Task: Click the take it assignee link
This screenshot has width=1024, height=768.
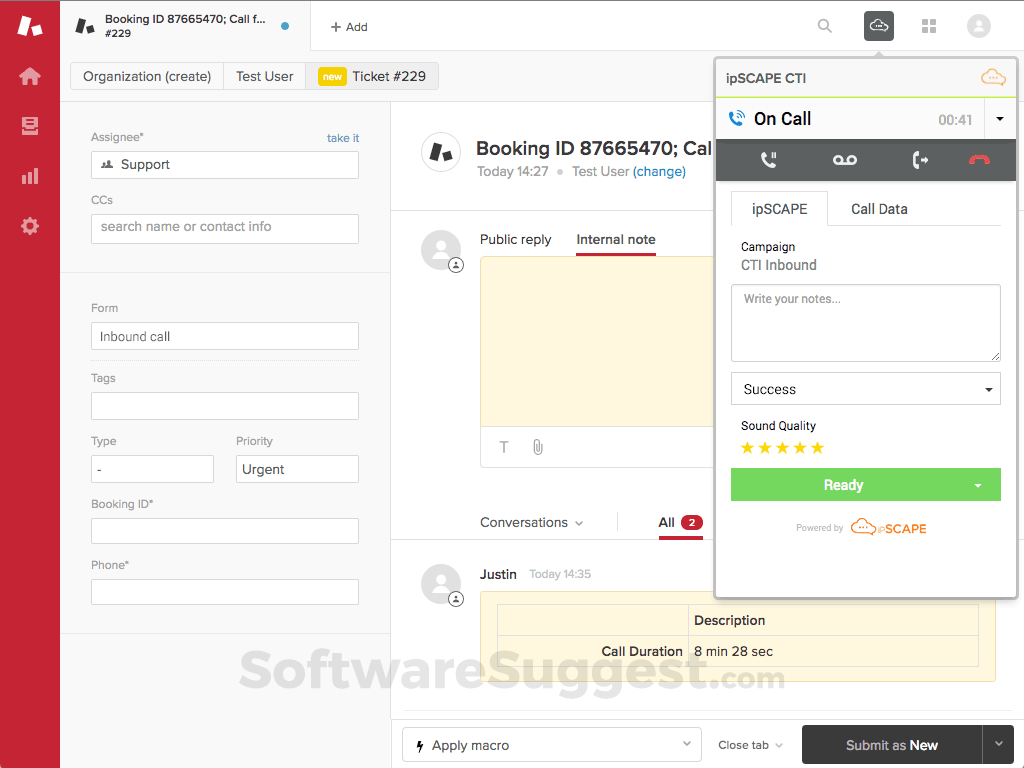Action: (343, 137)
